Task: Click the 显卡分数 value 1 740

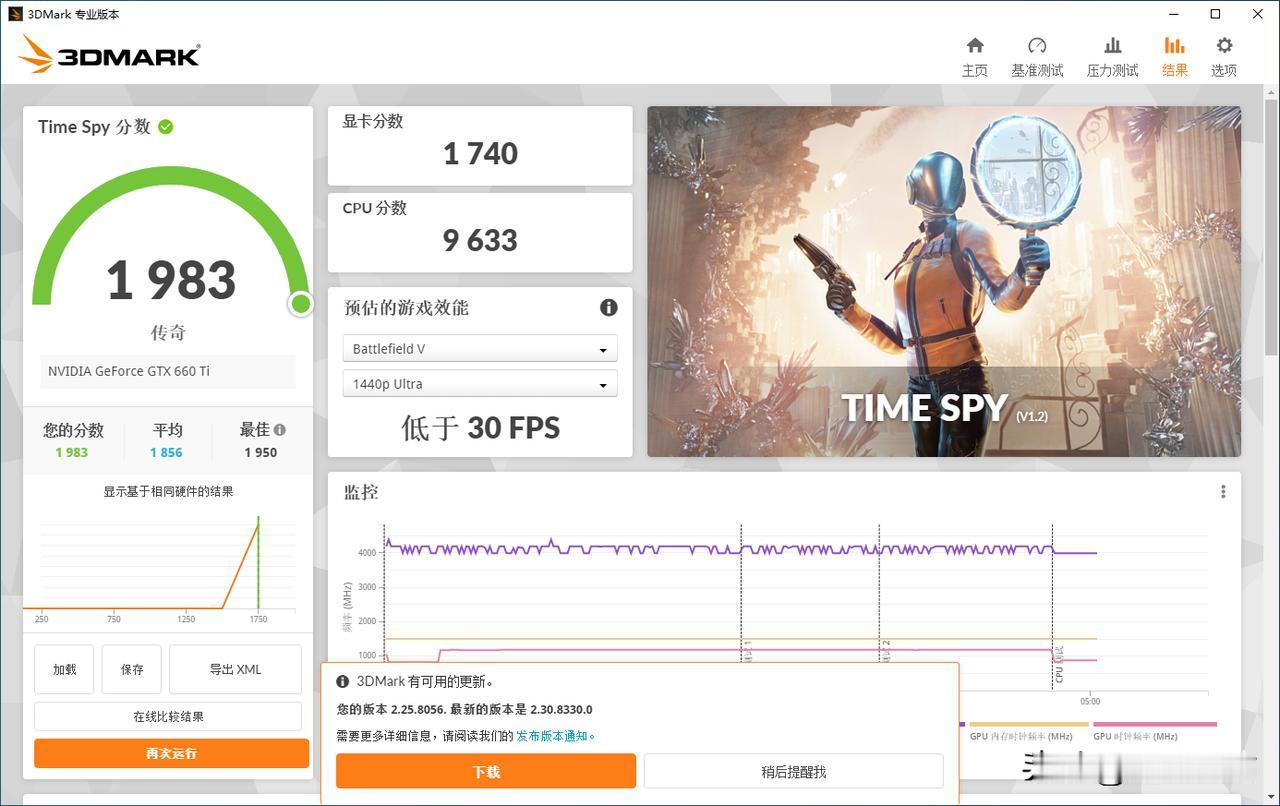Action: pos(481,153)
